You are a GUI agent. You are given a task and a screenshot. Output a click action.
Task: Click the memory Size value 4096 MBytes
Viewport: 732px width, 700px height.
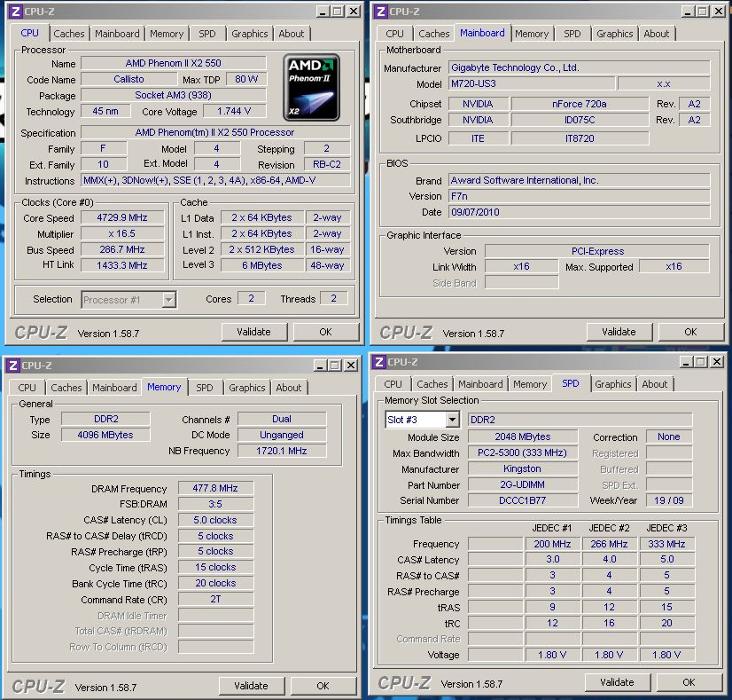click(106, 435)
